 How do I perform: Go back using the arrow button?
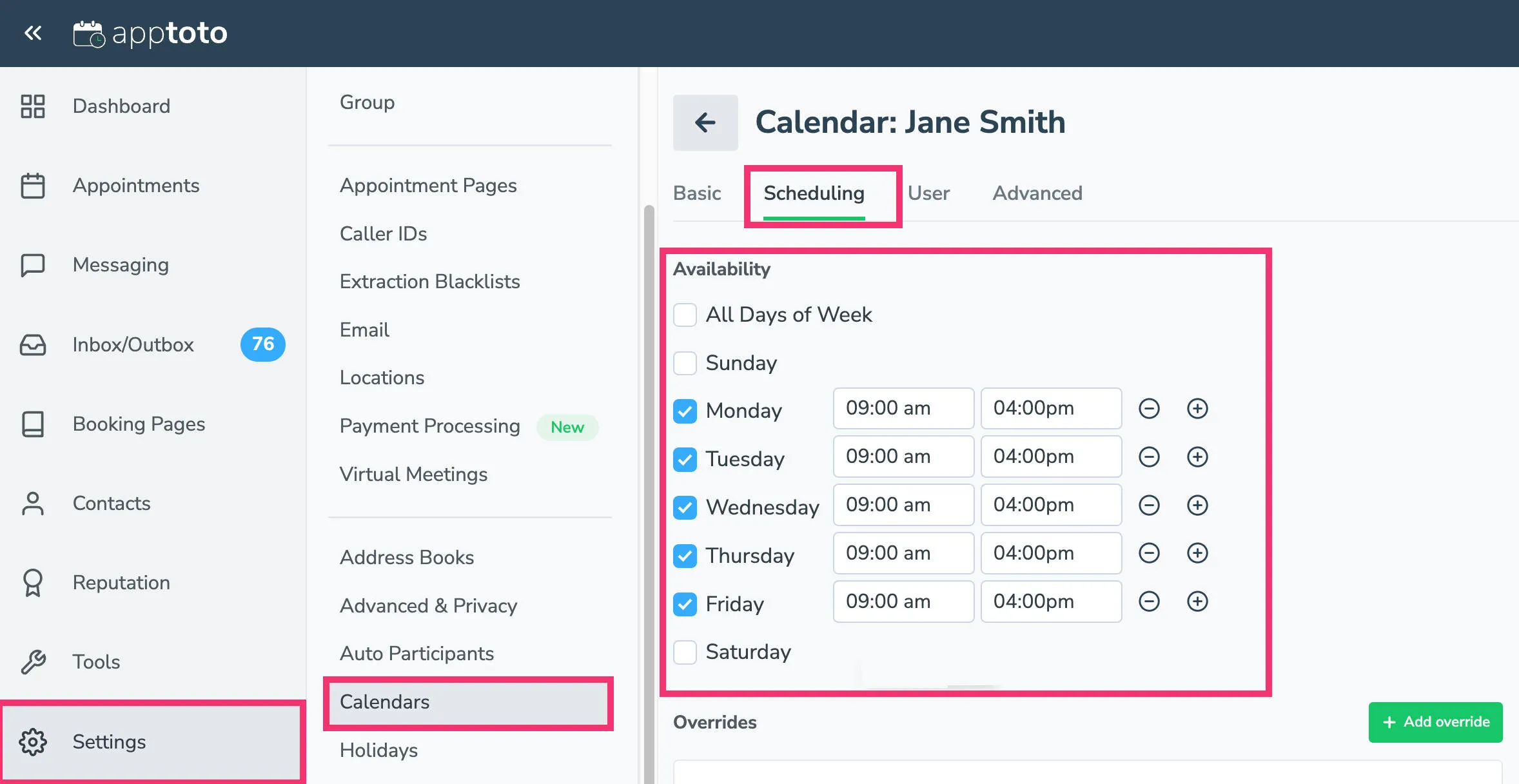click(705, 122)
